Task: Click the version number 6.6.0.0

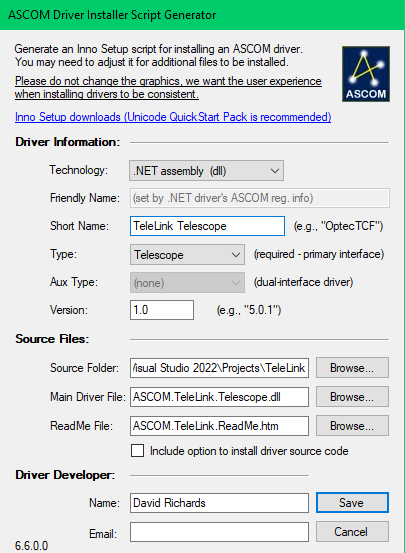Action: (31, 546)
